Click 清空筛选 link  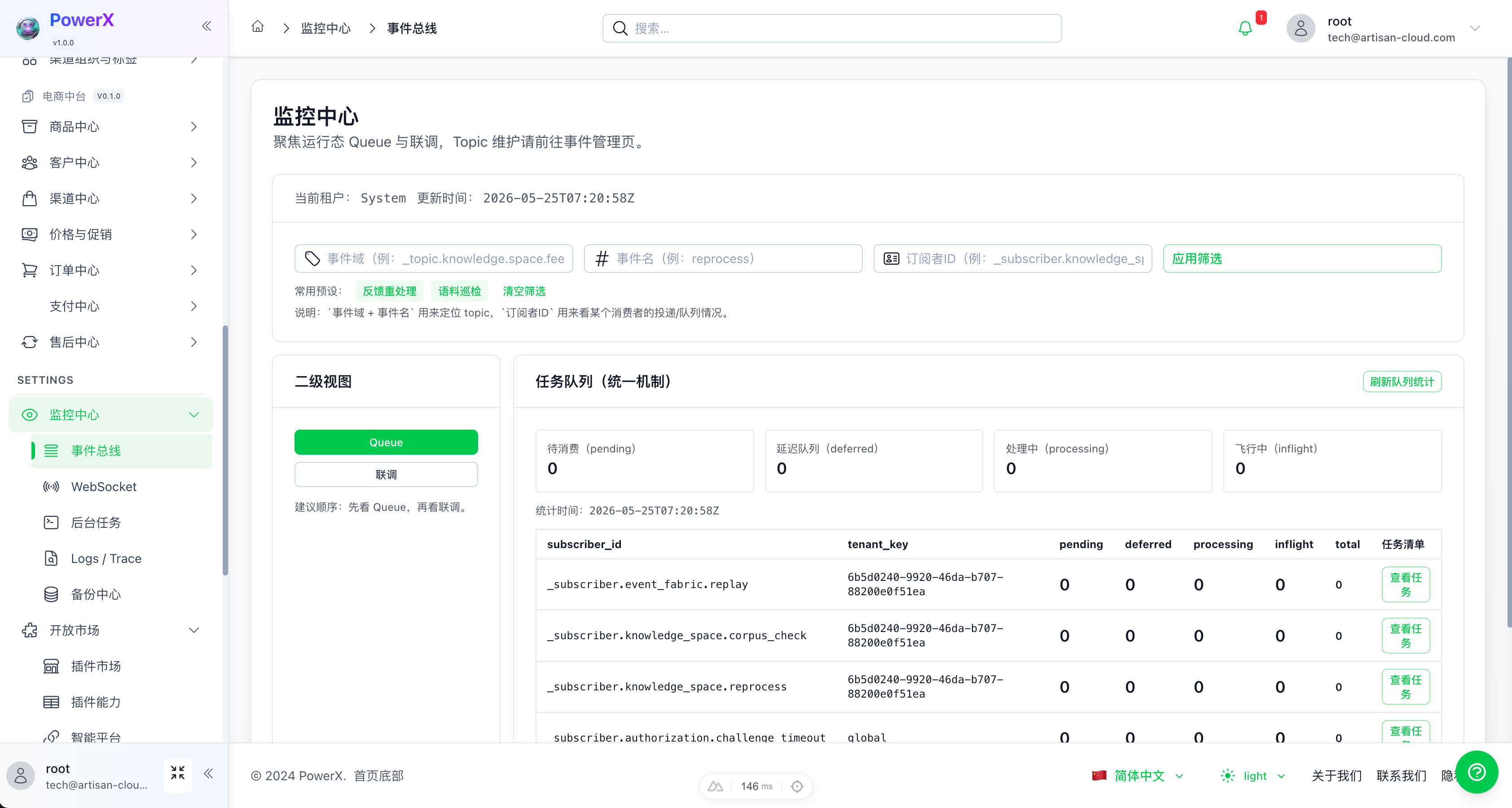tap(523, 291)
